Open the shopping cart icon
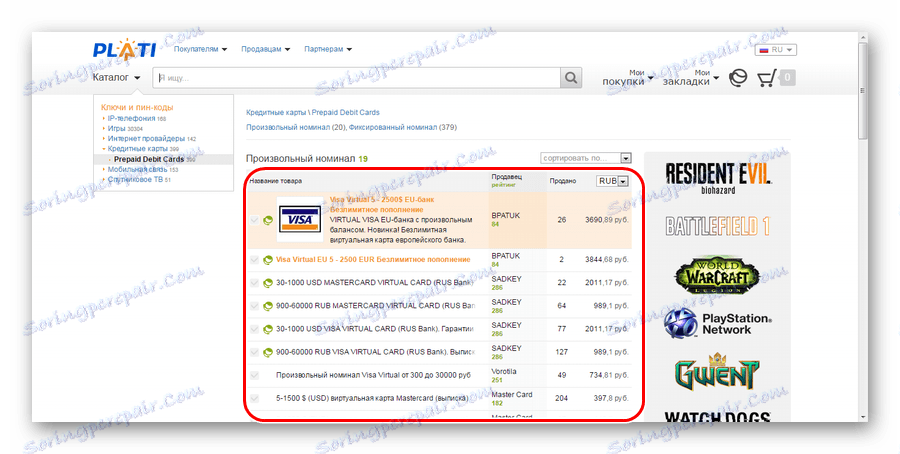The height and width of the screenshot is (454, 900). click(767, 78)
